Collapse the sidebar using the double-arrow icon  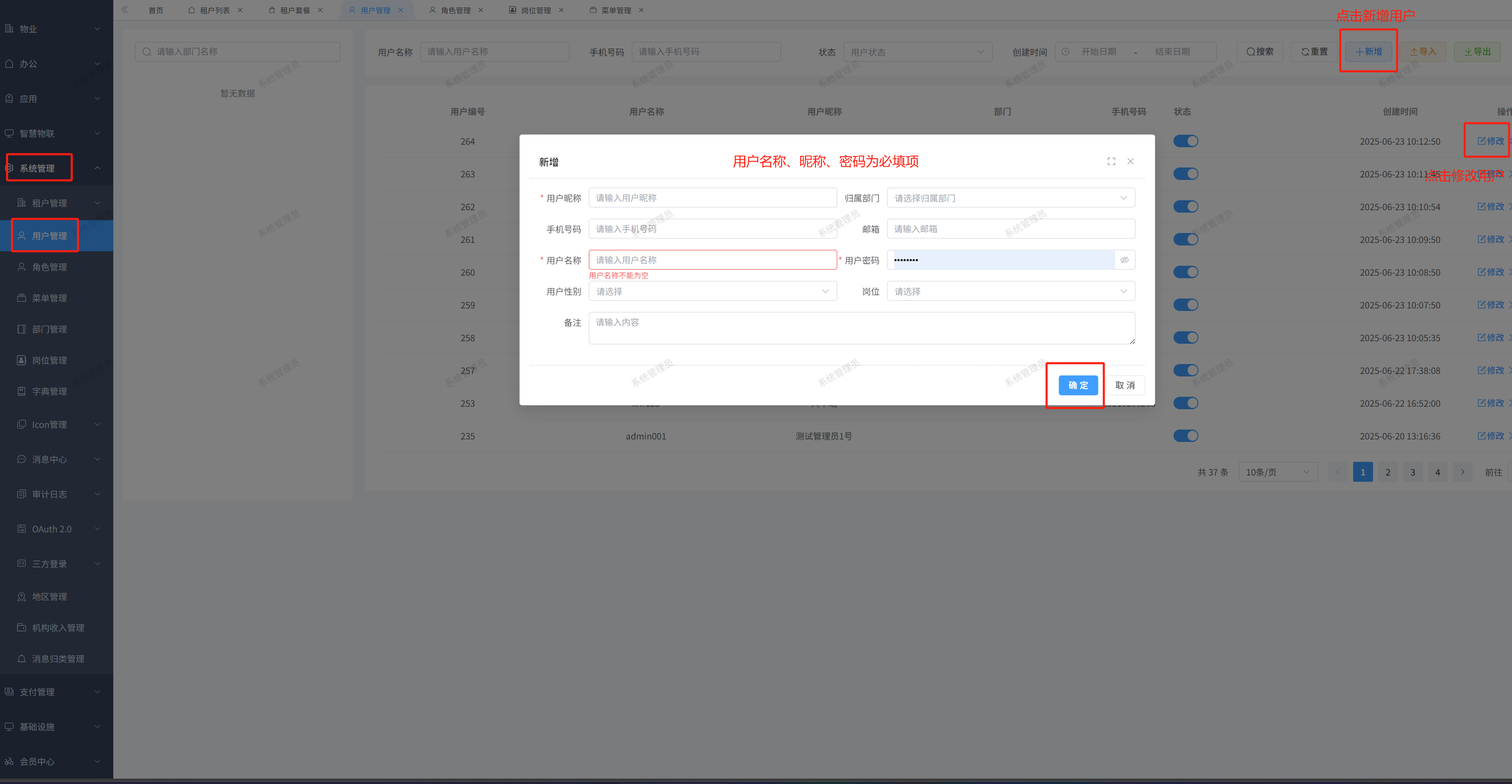click(124, 10)
